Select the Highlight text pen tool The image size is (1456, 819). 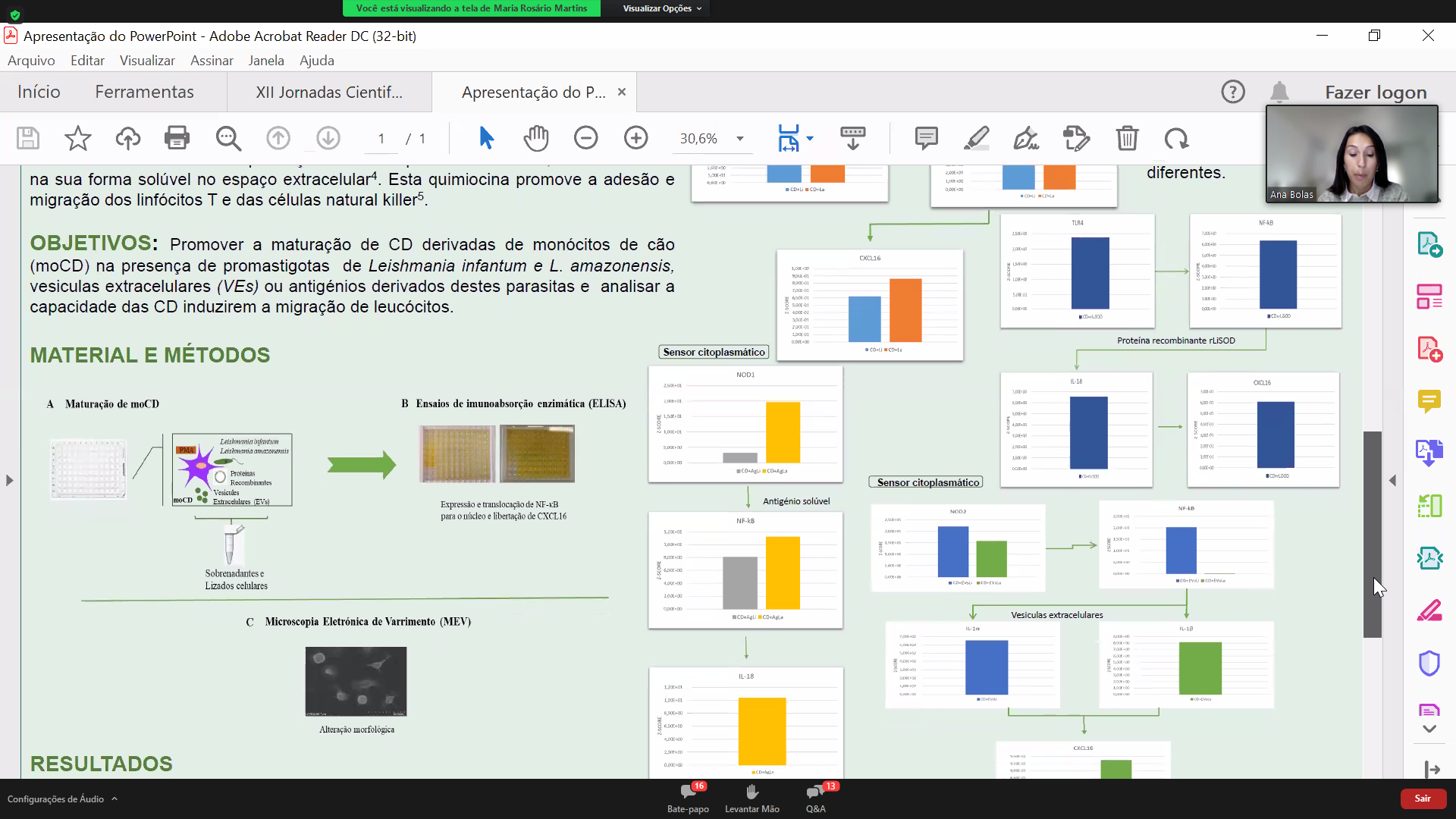[976, 138]
